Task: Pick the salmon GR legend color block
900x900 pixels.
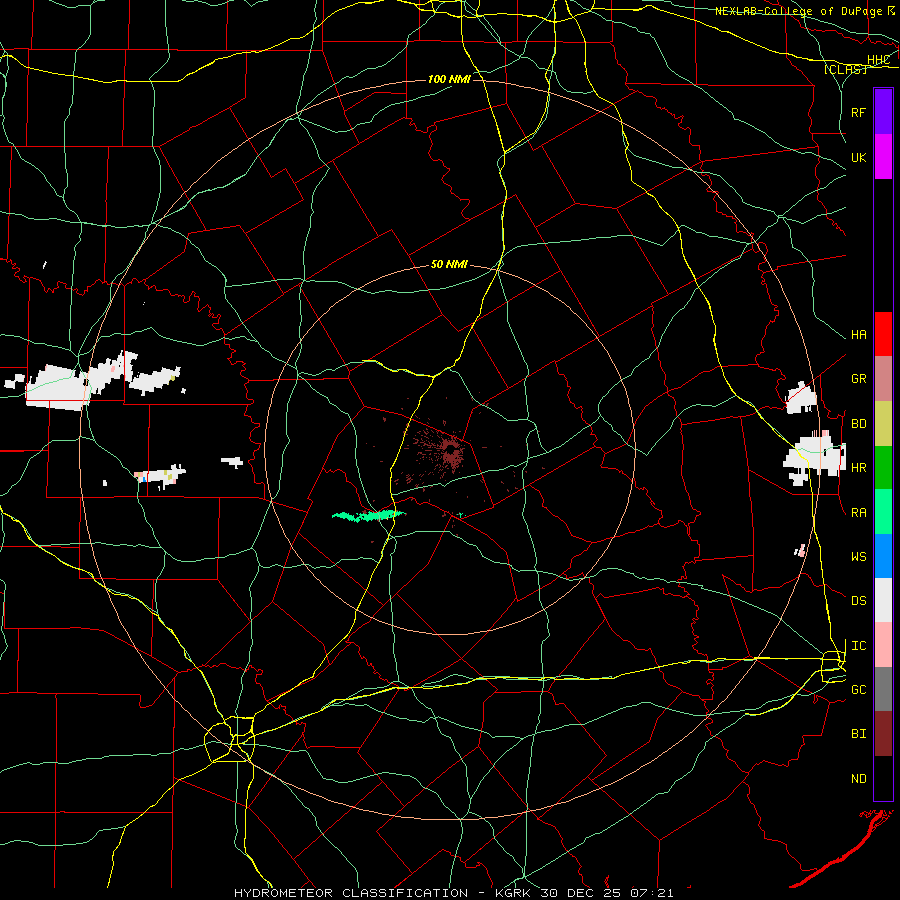Action: point(883,379)
